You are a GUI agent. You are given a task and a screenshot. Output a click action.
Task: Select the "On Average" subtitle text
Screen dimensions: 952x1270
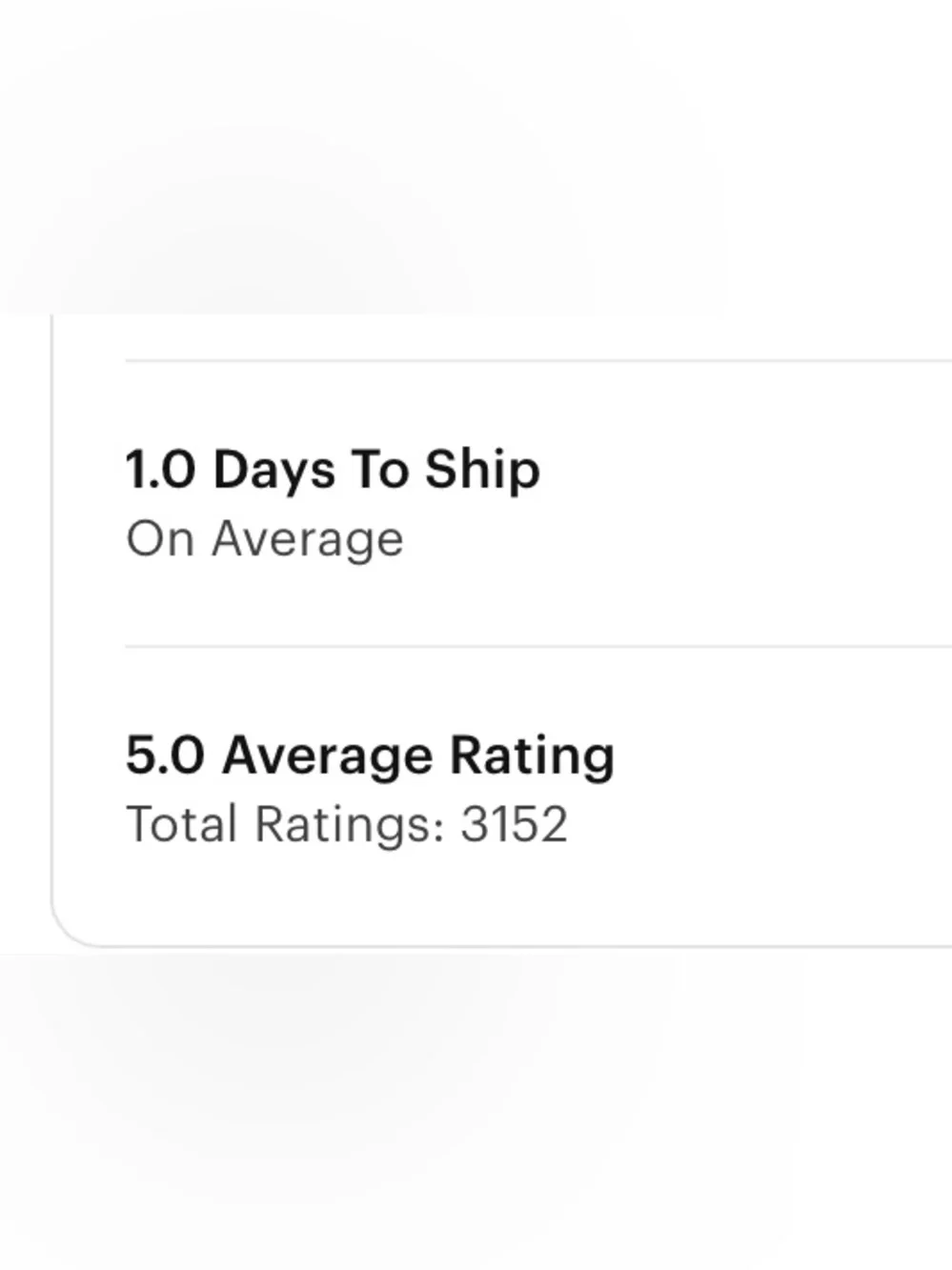point(265,540)
